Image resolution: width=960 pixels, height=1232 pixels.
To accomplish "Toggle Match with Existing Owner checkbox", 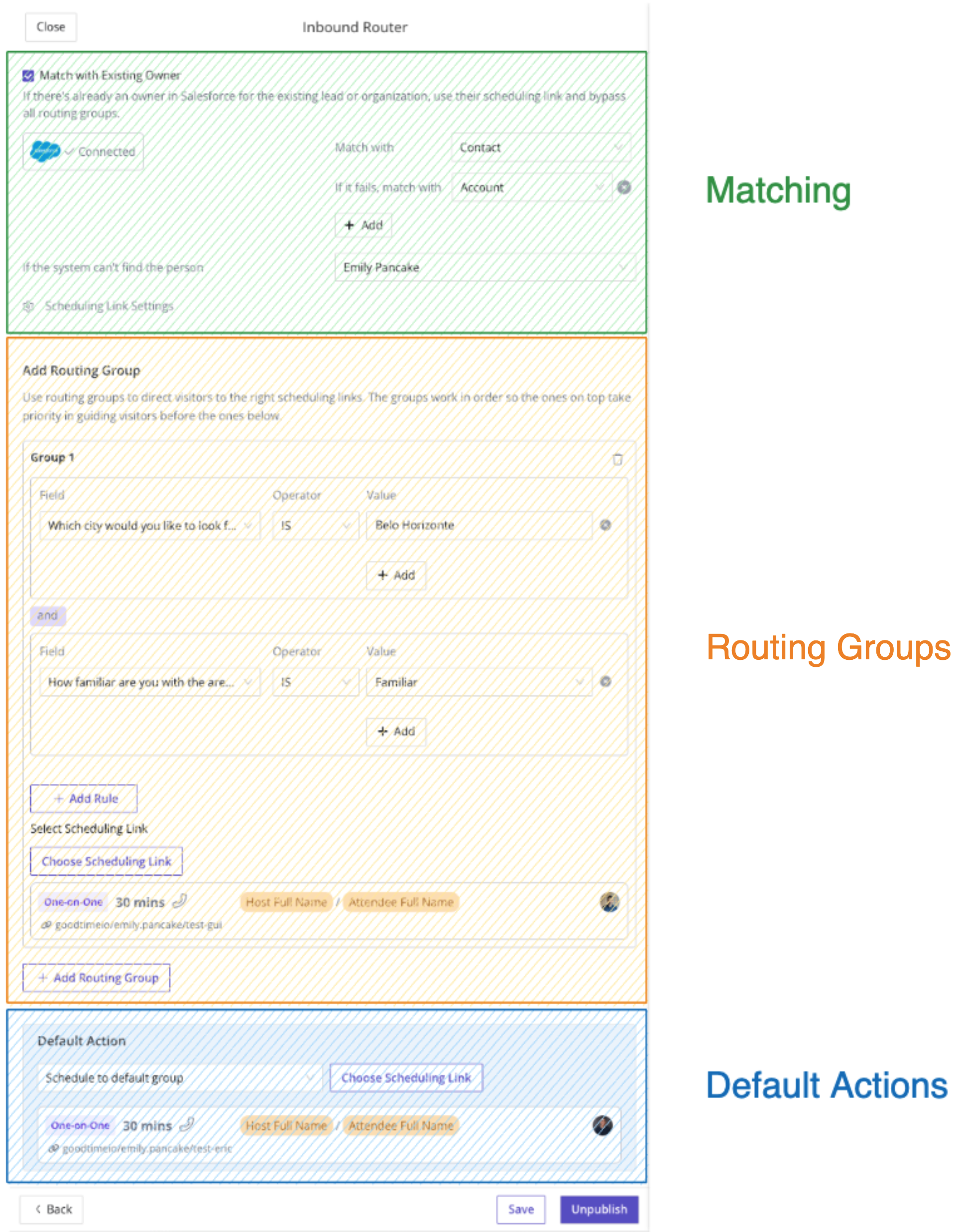I will [28, 76].
